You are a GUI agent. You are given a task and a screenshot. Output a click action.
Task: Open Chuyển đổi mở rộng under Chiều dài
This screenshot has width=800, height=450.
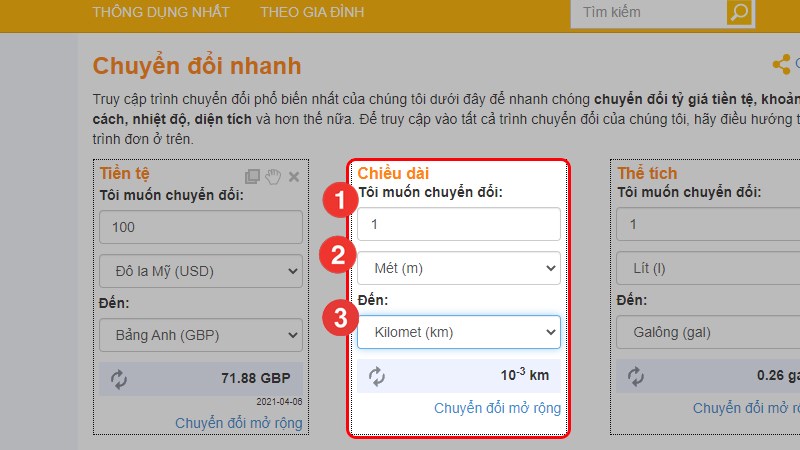(497, 408)
